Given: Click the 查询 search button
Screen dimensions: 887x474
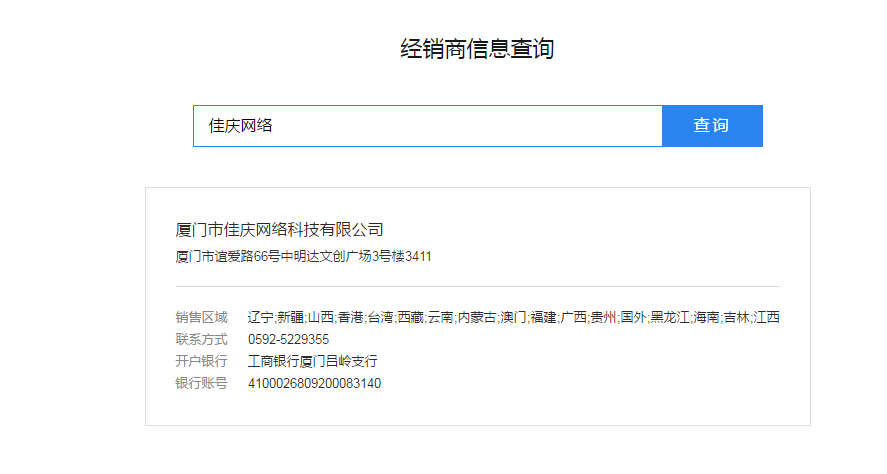Looking at the screenshot, I should [x=712, y=126].
